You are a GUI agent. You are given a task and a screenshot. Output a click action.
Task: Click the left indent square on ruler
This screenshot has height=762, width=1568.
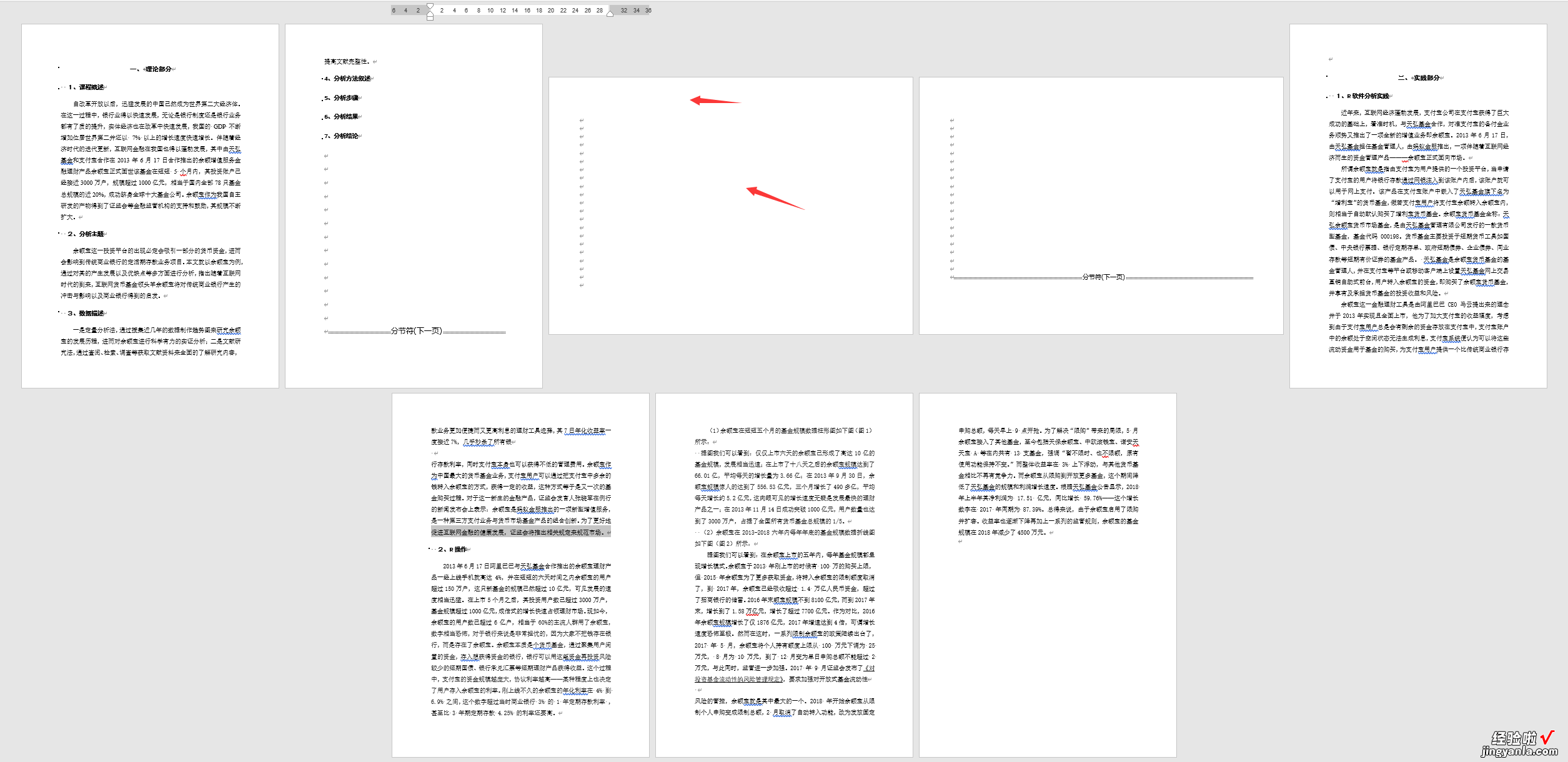point(430,17)
